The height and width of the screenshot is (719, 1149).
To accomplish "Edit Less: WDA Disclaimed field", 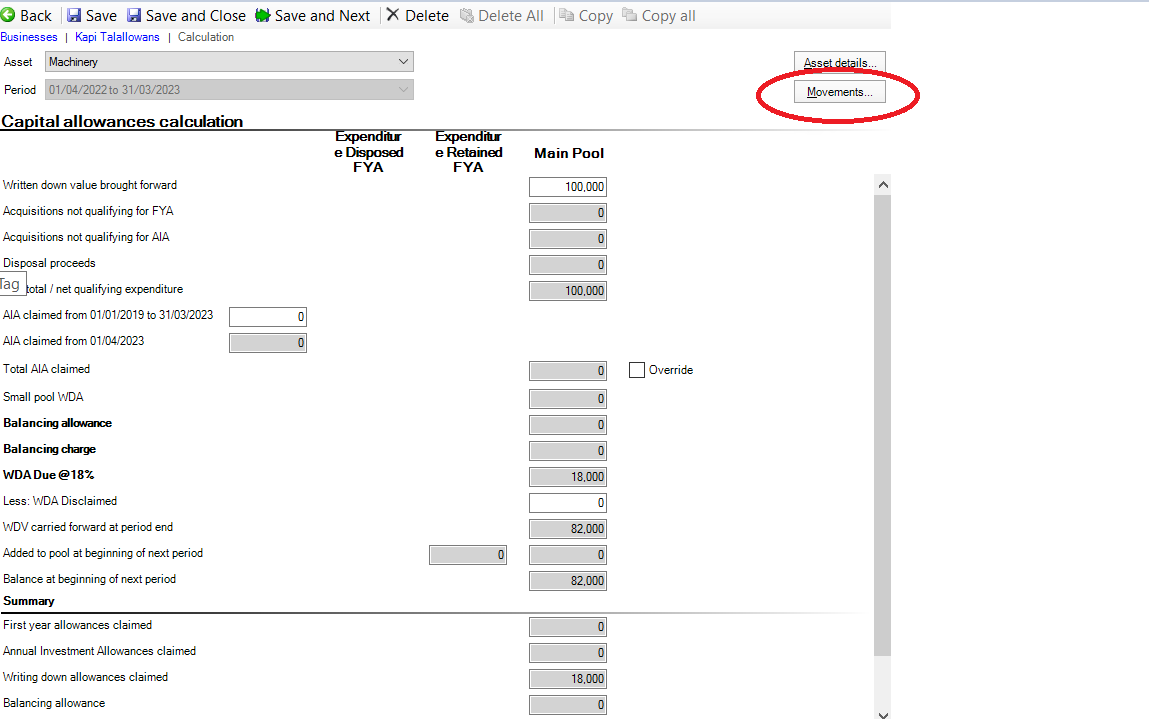I will pyautogui.click(x=568, y=503).
